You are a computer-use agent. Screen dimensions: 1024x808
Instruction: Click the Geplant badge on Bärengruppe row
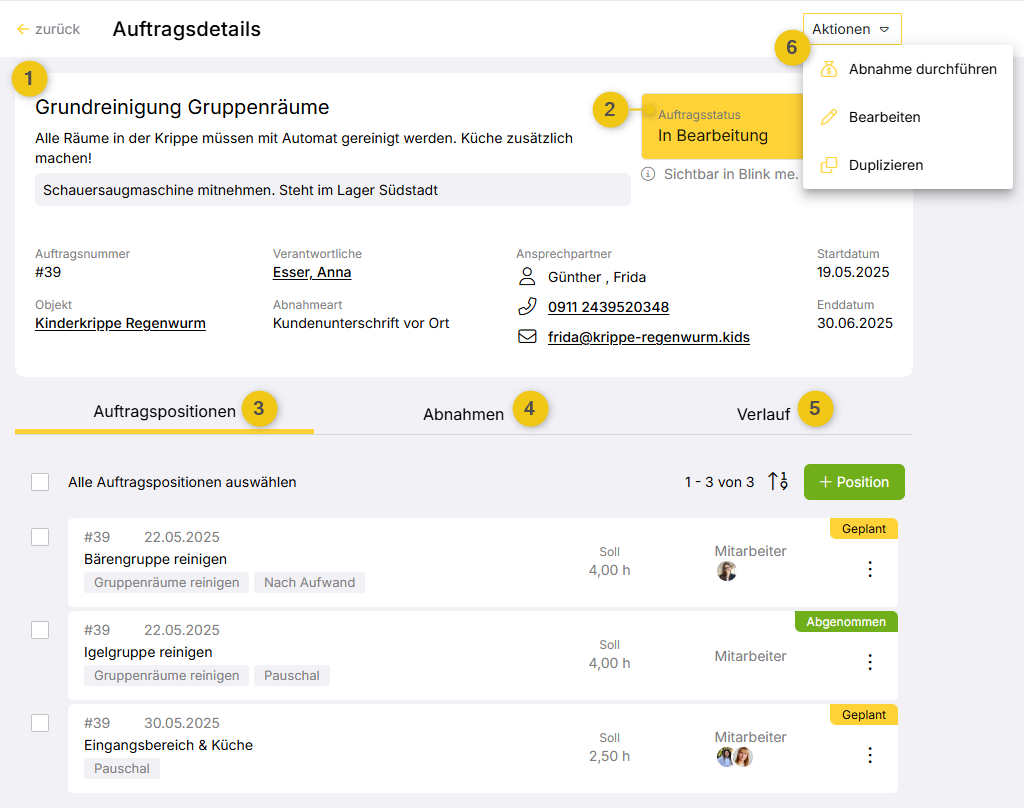click(863, 528)
